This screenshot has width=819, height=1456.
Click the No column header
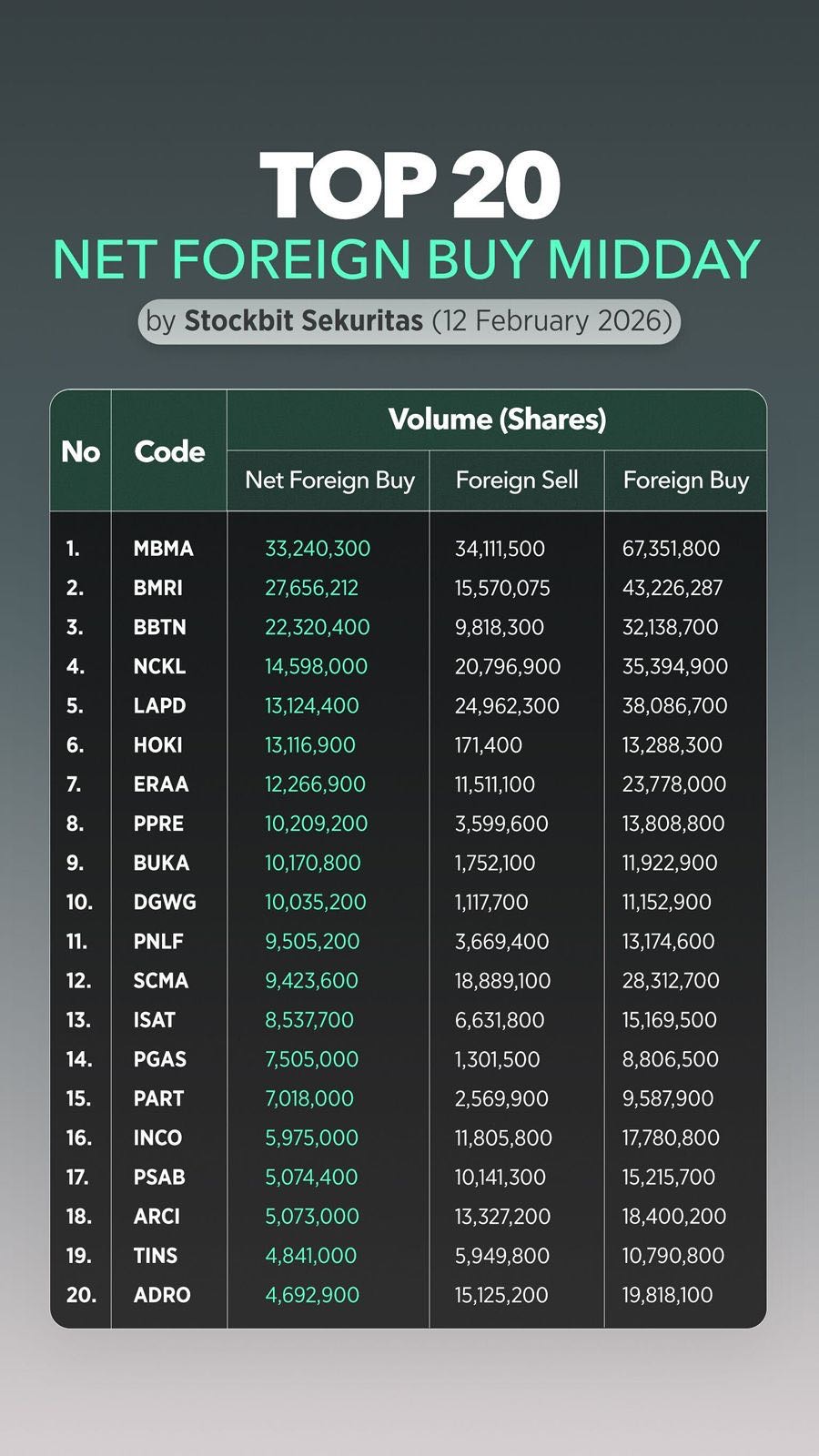(80, 451)
